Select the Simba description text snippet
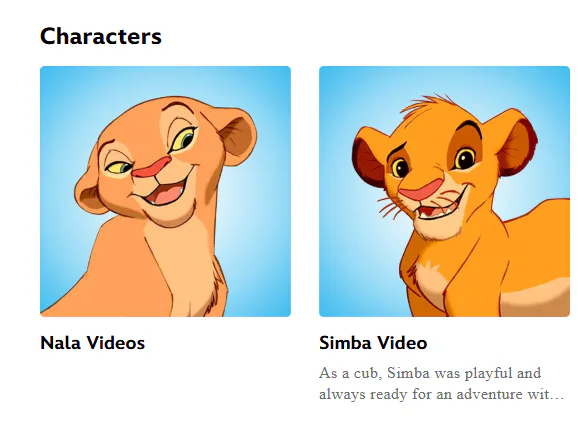The height and width of the screenshot is (439, 587). click(441, 384)
